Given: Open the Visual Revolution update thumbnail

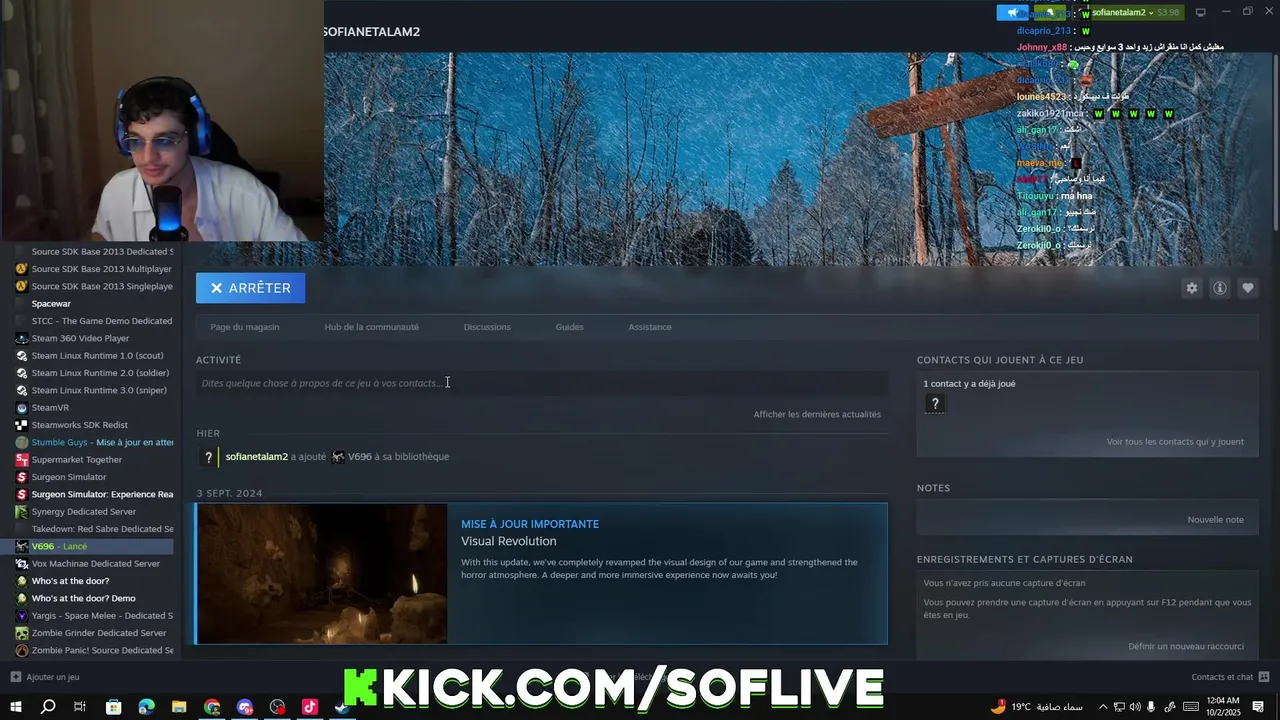Looking at the screenshot, I should 322,574.
